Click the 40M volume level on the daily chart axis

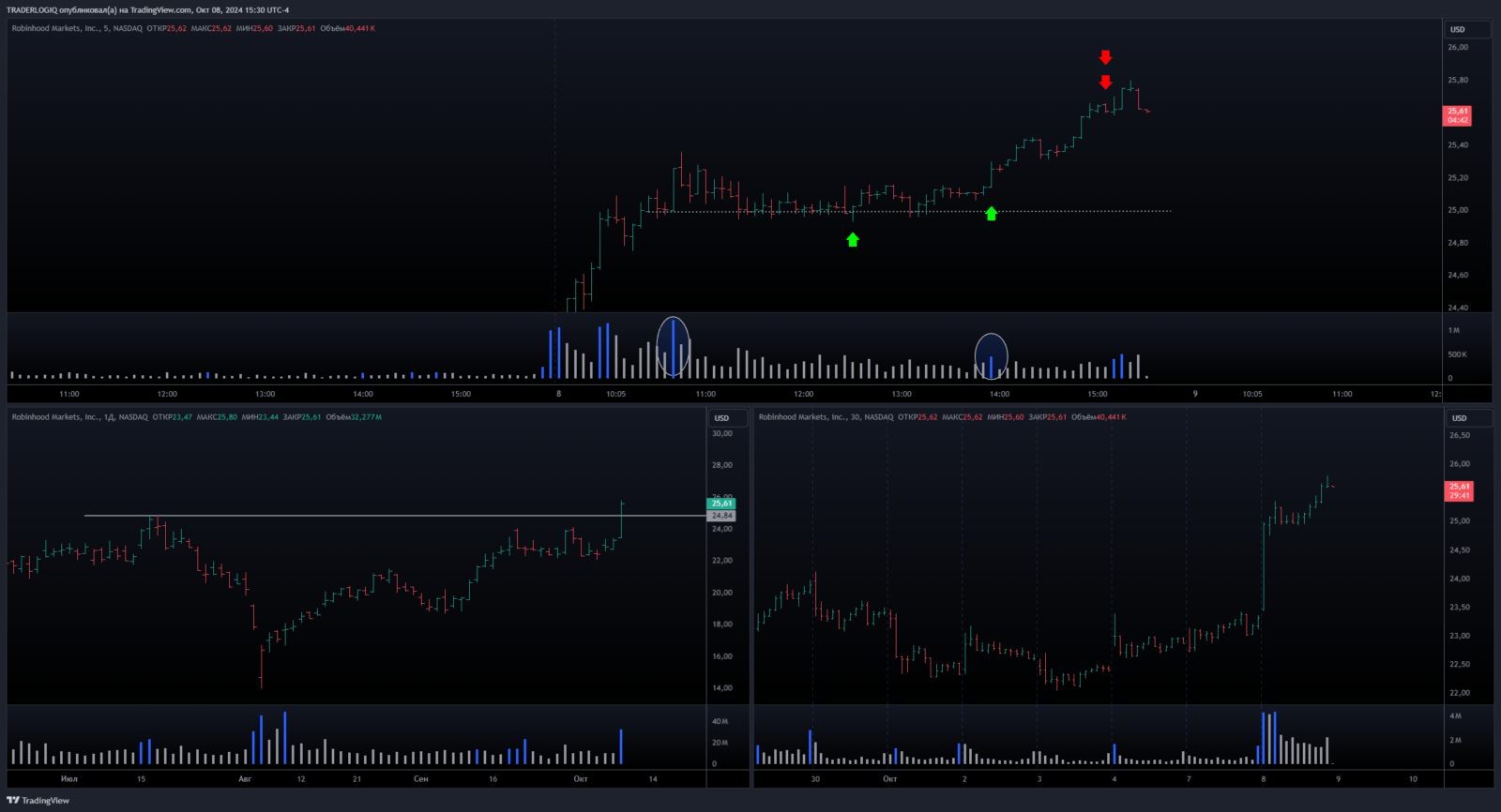720,721
